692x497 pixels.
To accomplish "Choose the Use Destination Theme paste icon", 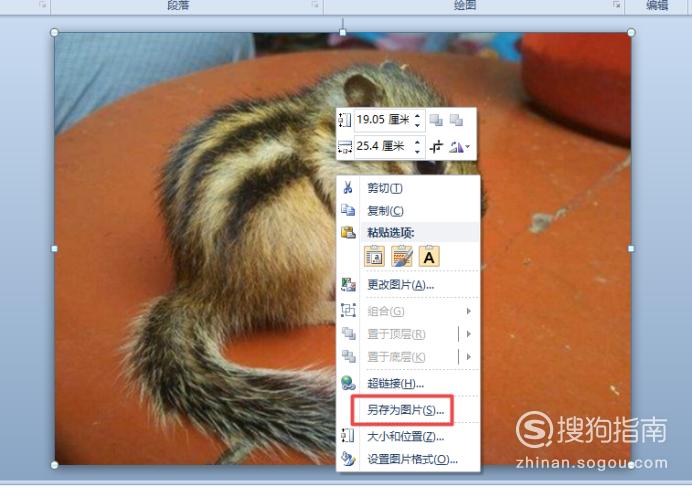I will click(374, 256).
